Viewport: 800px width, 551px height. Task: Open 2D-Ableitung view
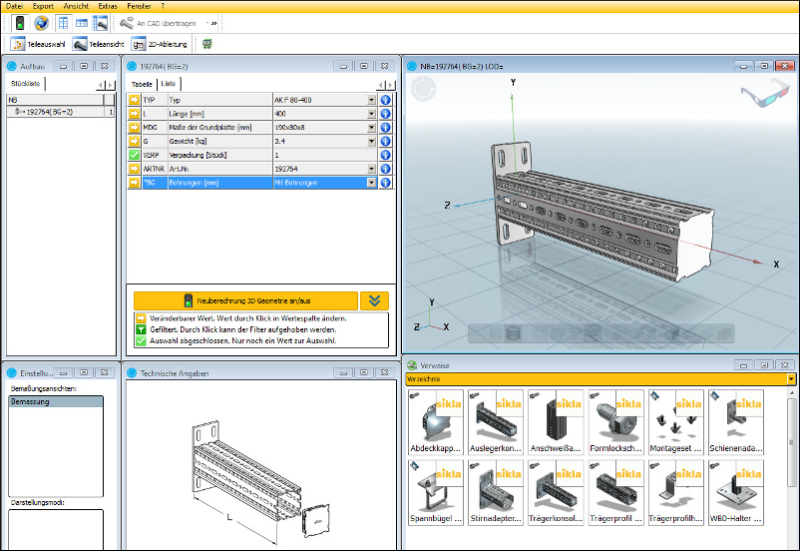(160, 44)
